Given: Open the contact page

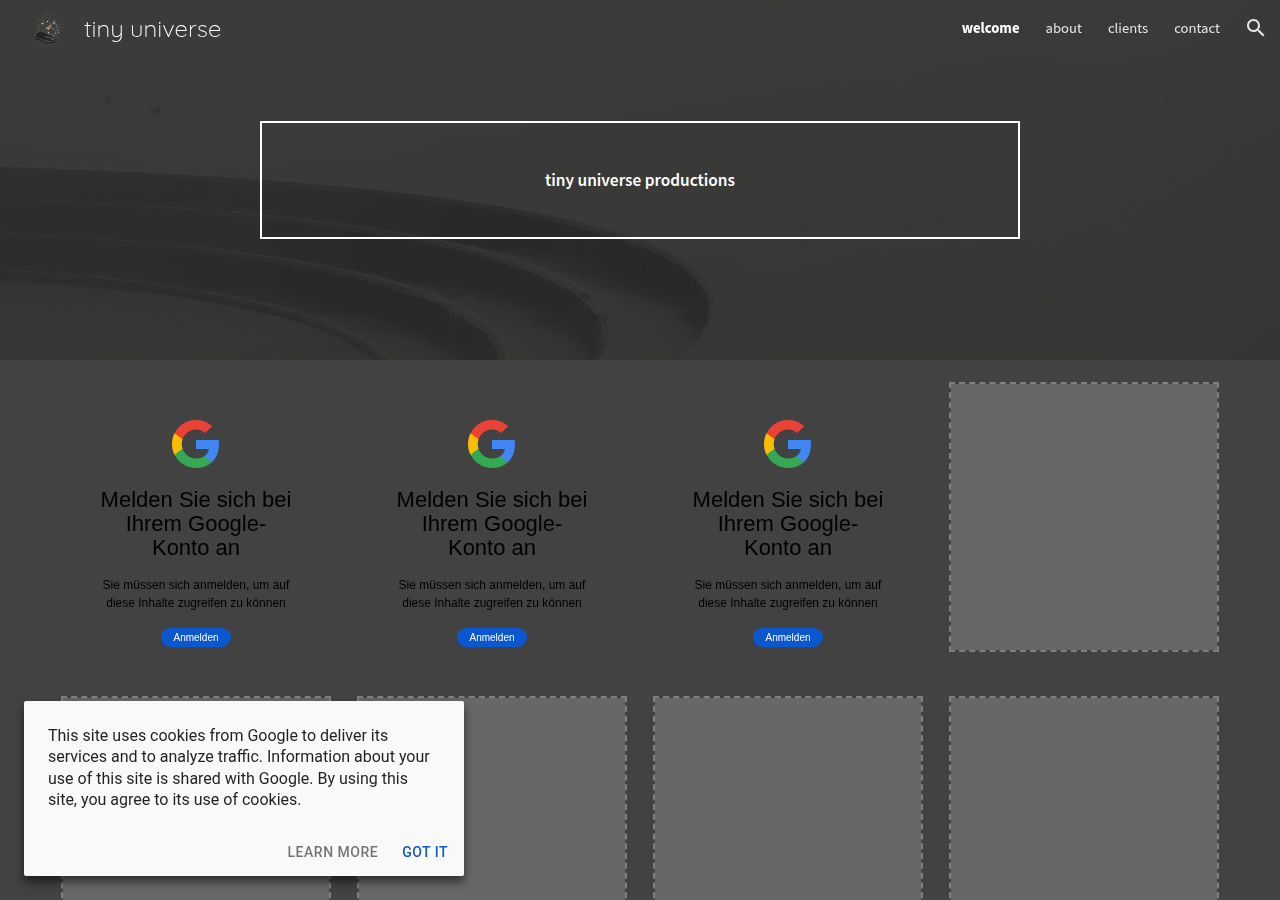Looking at the screenshot, I should coord(1196,28).
